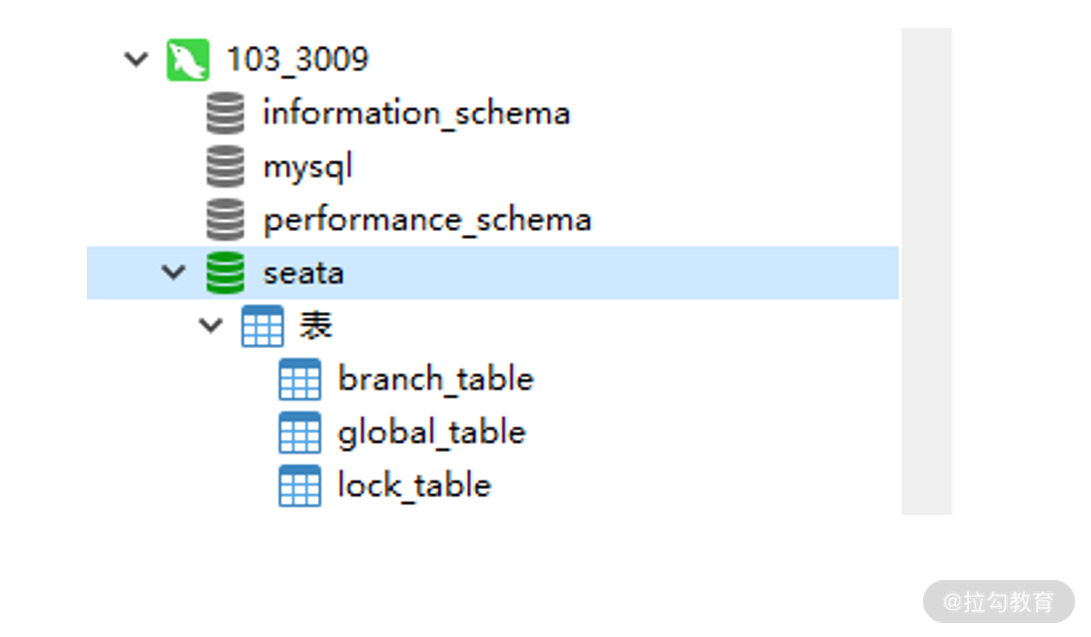1091x637 pixels.
Task: Click the information_schema database cylinder icon
Action: [225, 113]
